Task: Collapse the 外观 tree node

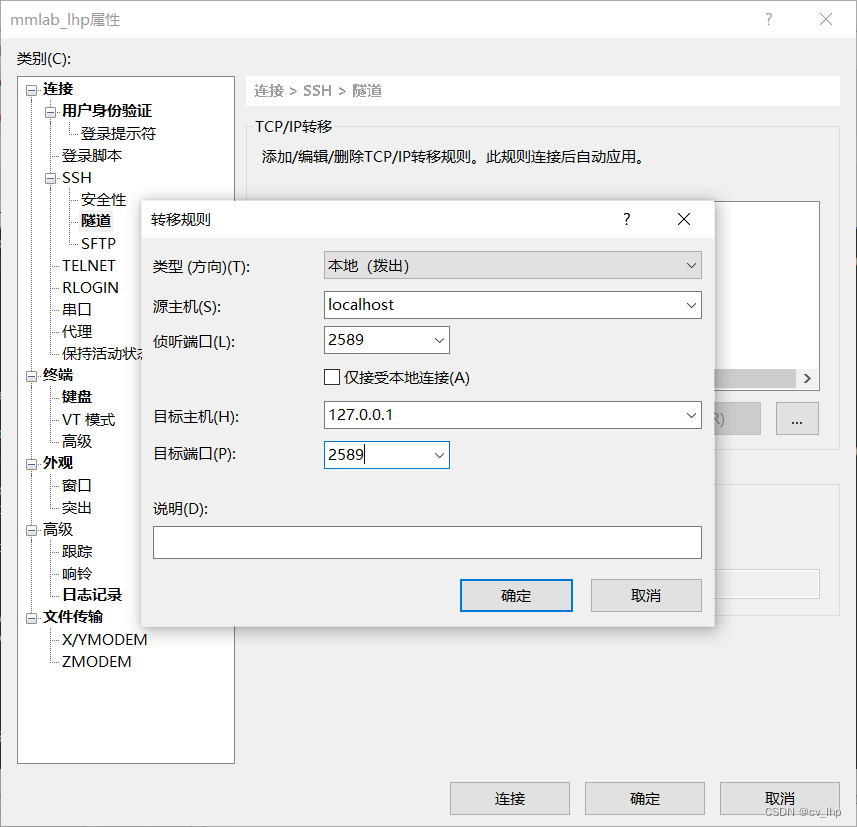Action: pos(32,464)
